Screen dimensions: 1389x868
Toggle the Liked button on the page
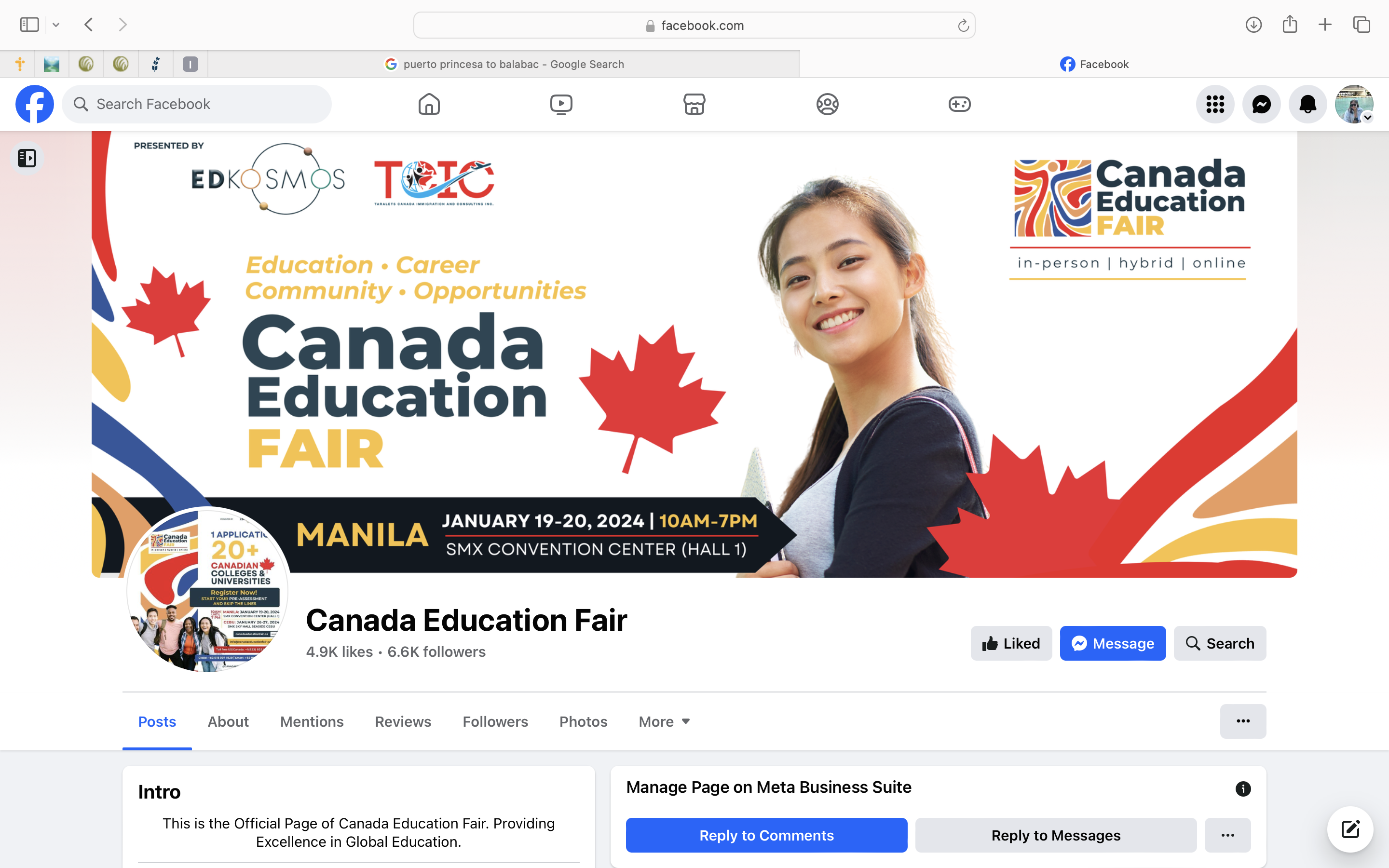[x=1011, y=643]
